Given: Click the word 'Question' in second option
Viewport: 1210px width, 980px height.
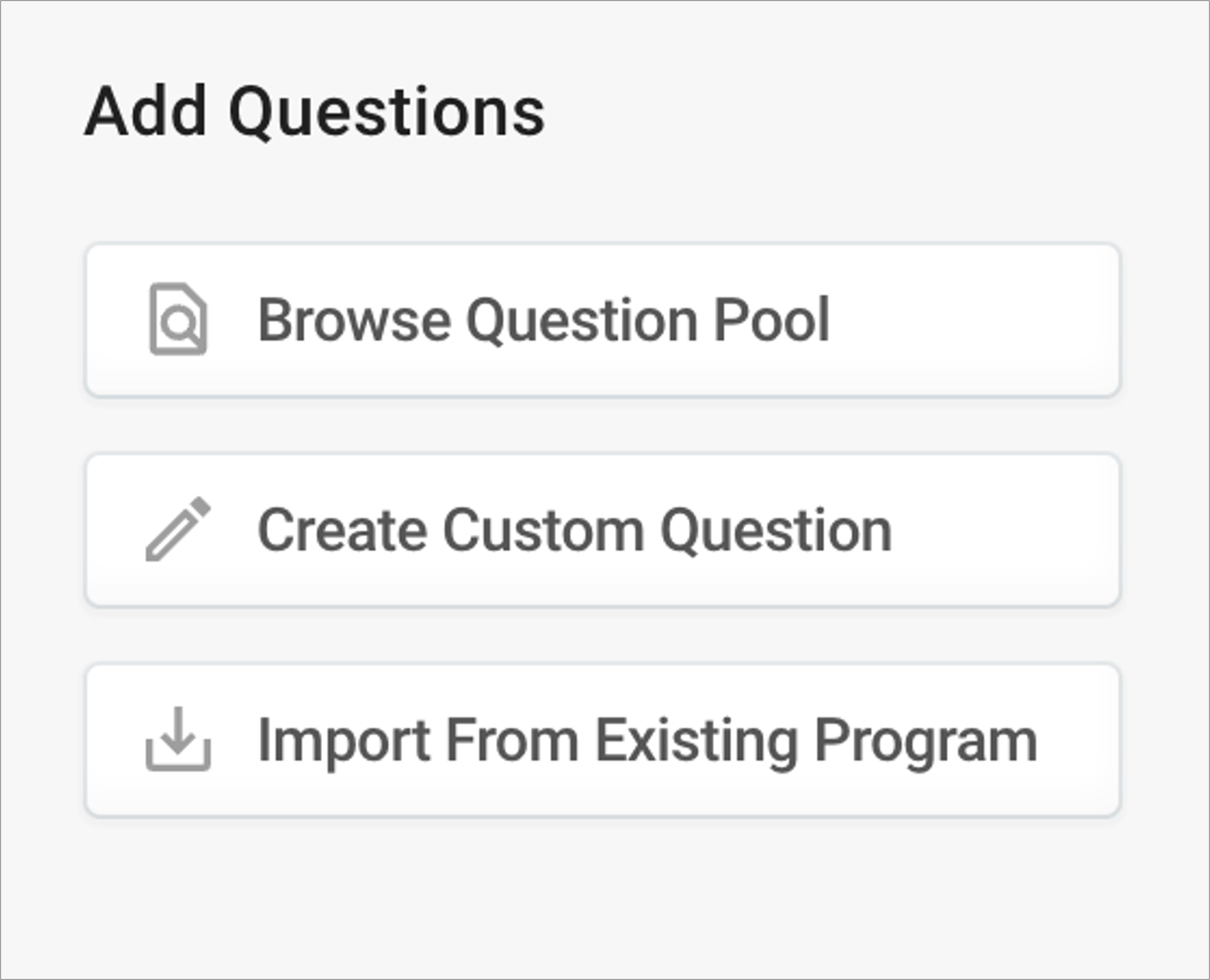Looking at the screenshot, I should click(x=776, y=530).
